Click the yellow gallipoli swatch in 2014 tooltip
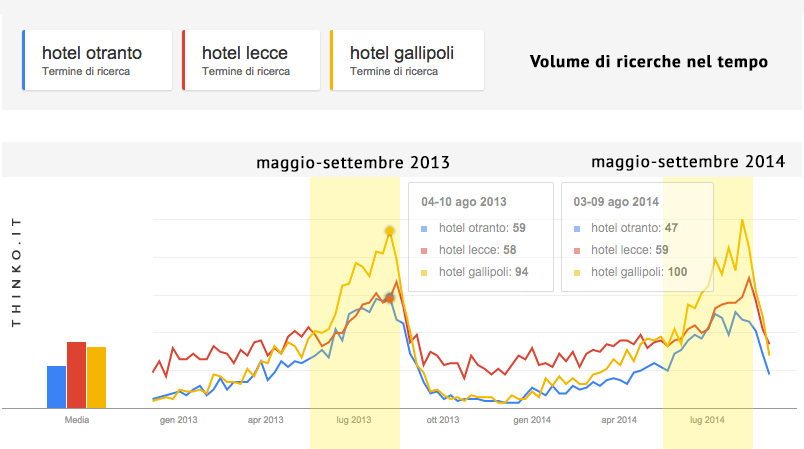804x449 pixels. 577,272
